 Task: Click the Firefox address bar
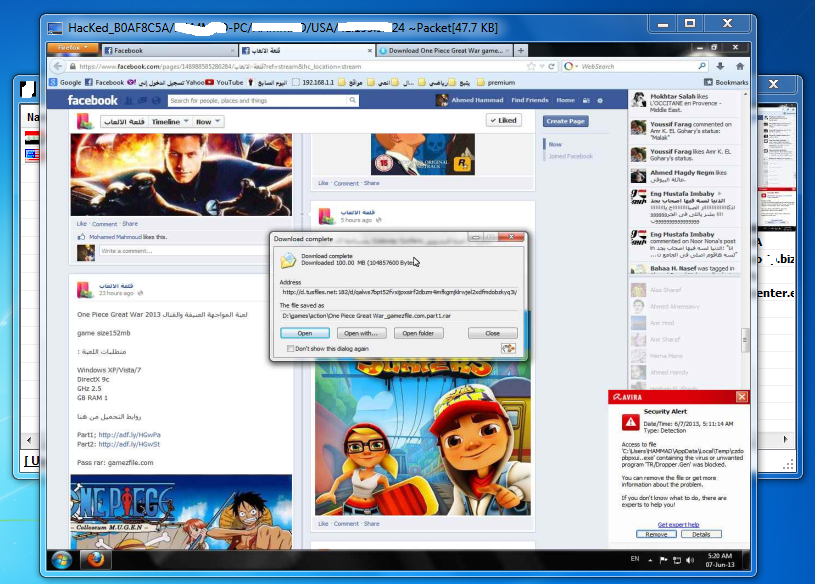299,67
